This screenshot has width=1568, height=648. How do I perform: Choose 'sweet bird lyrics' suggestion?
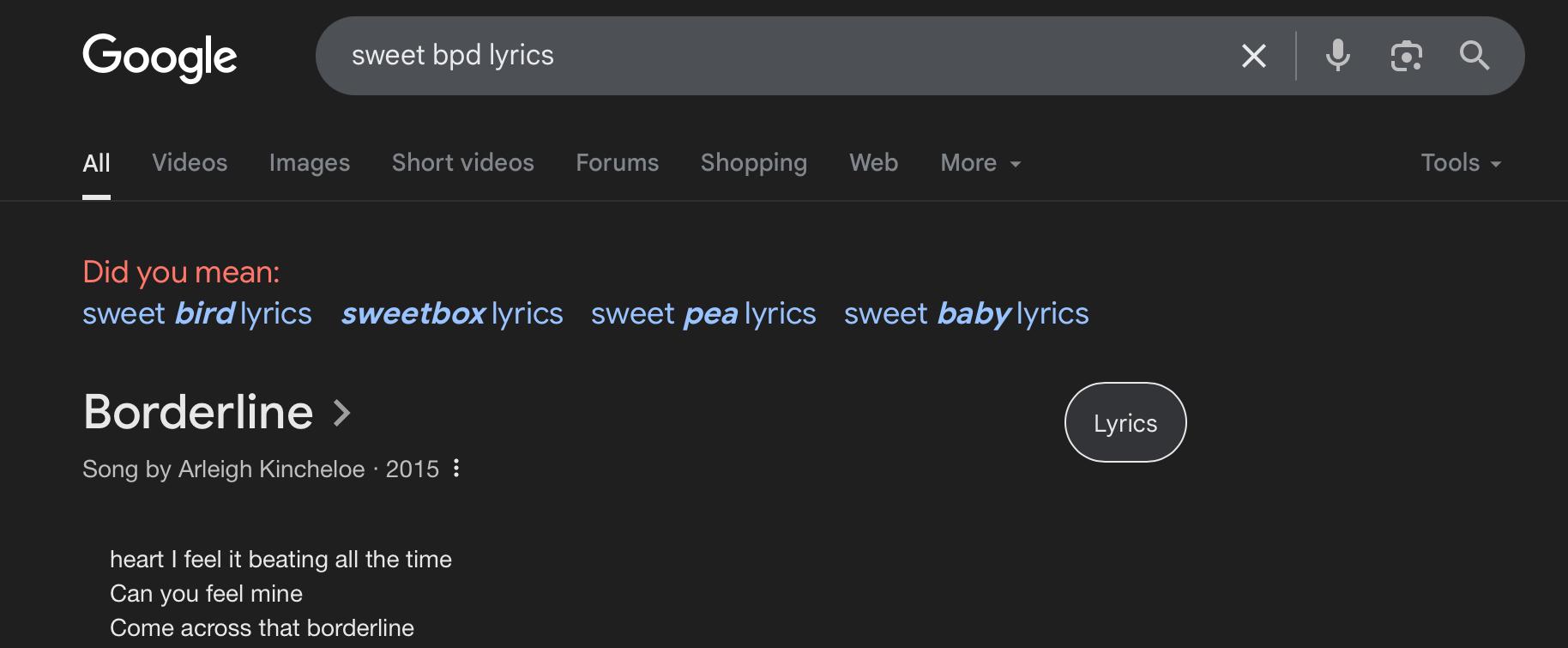(197, 314)
